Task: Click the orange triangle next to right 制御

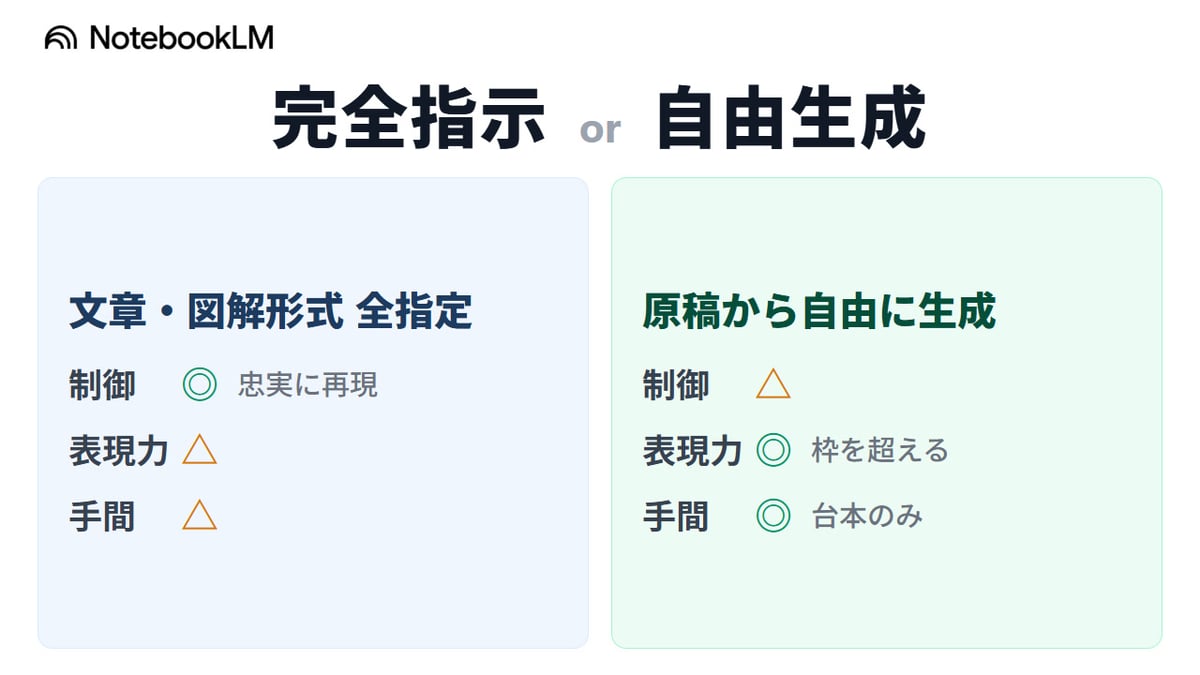Action: (x=773, y=385)
